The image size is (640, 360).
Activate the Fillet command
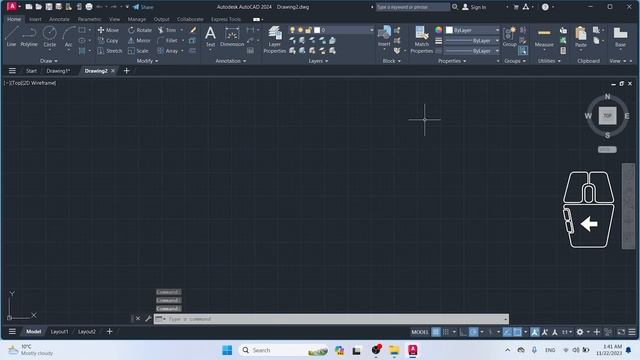coord(168,40)
